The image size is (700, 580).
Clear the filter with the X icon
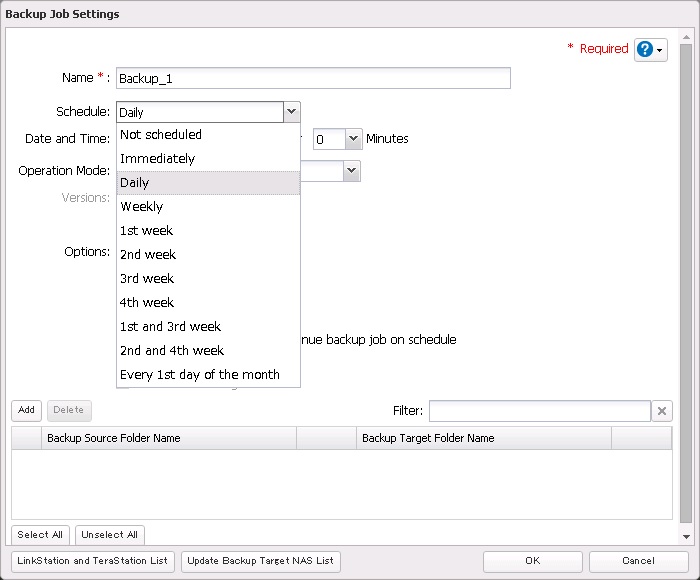pyautogui.click(x=662, y=411)
